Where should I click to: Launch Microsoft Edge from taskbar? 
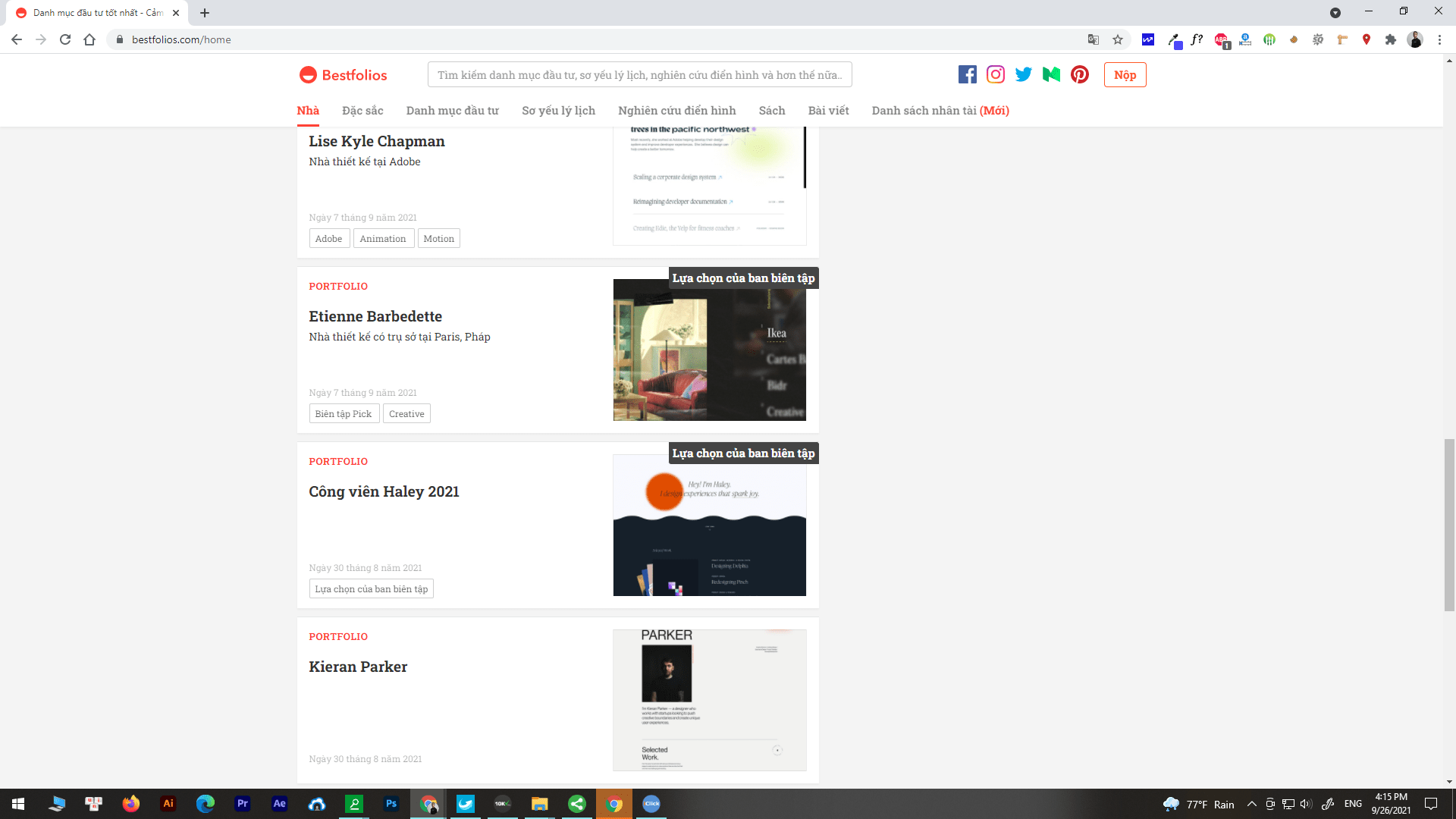tap(206, 804)
